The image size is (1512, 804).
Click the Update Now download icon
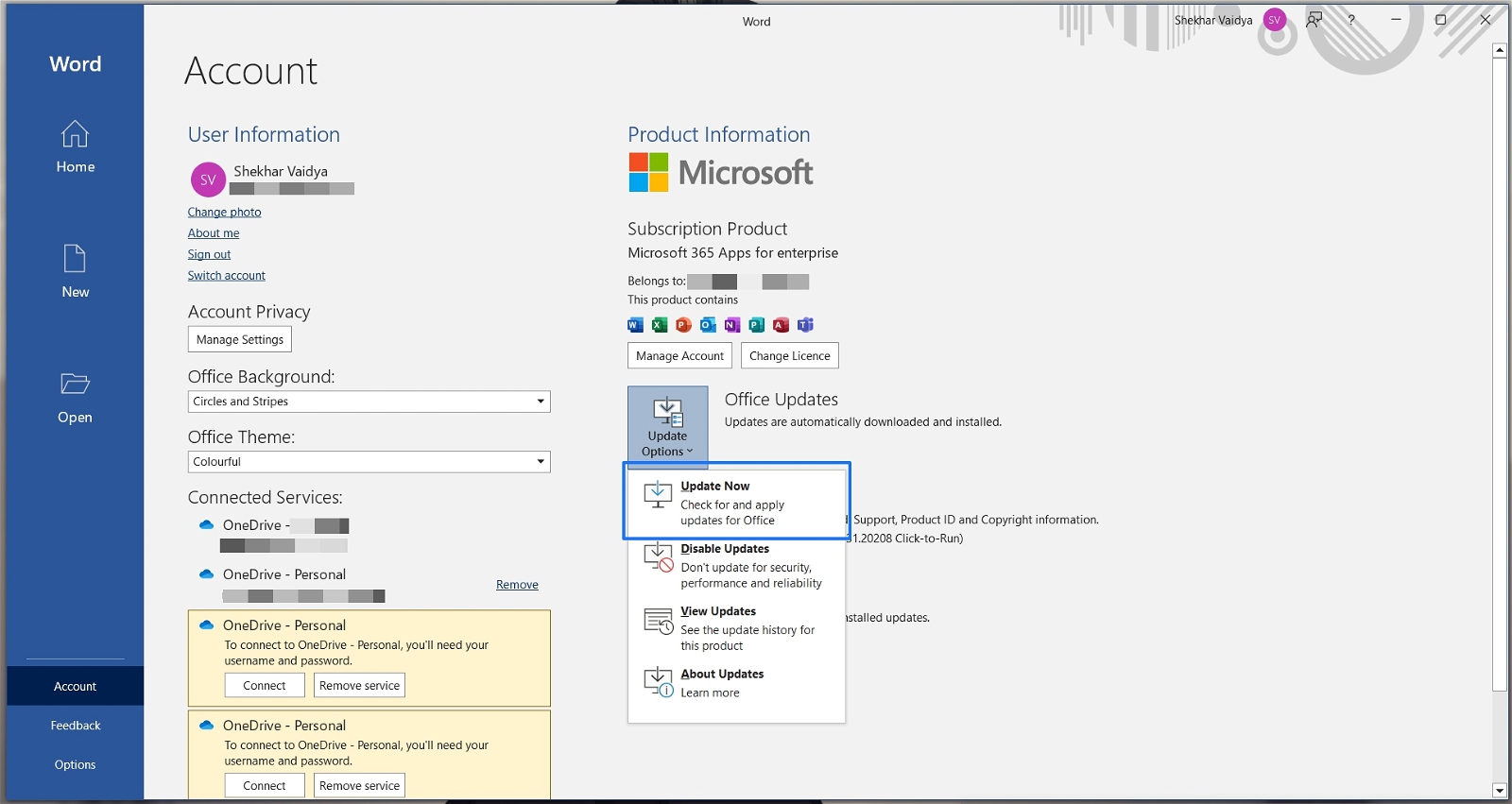tap(658, 494)
